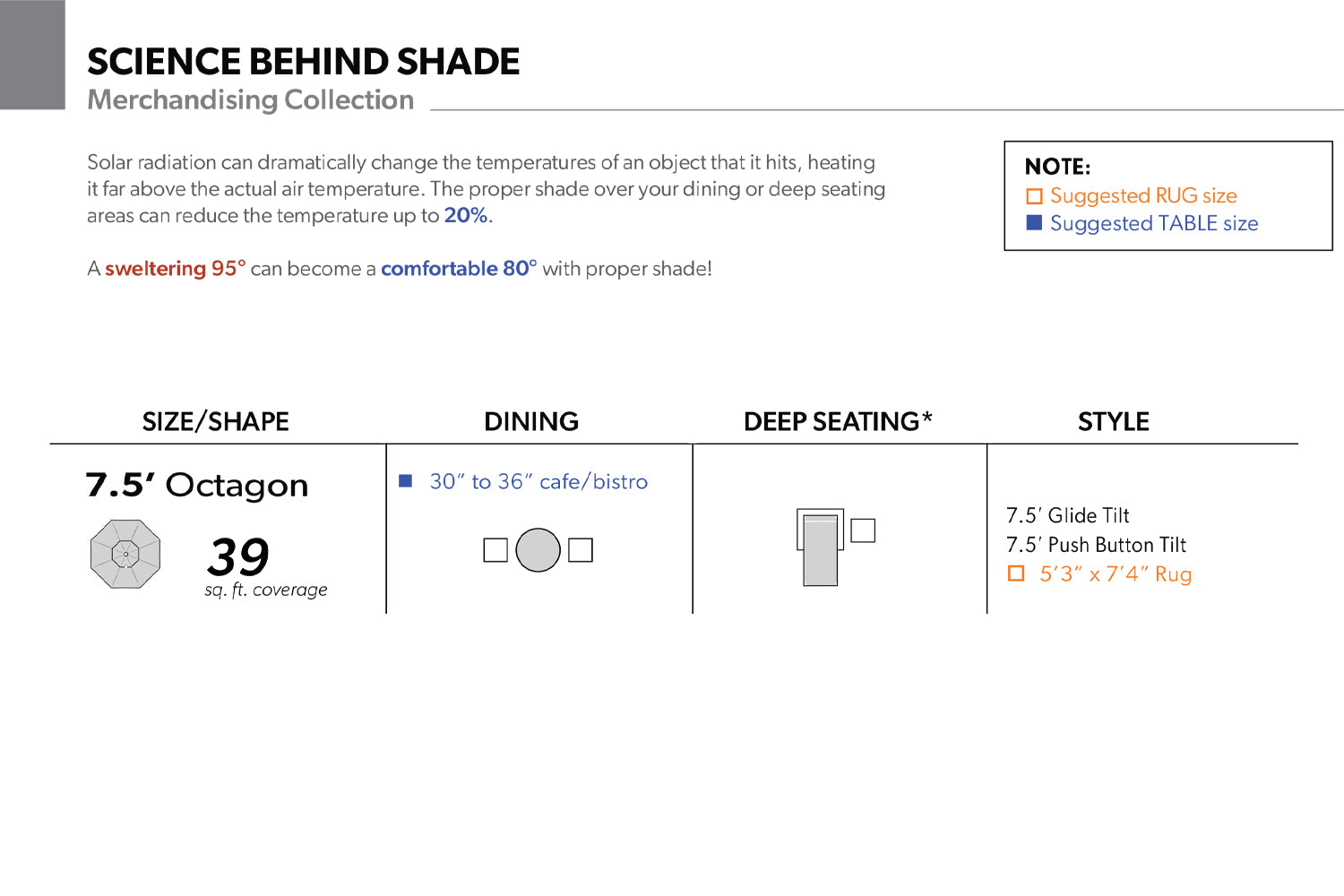Click the 7.5' Push Button Tilt entry
This screenshot has height=896, width=1344.
[1096, 545]
